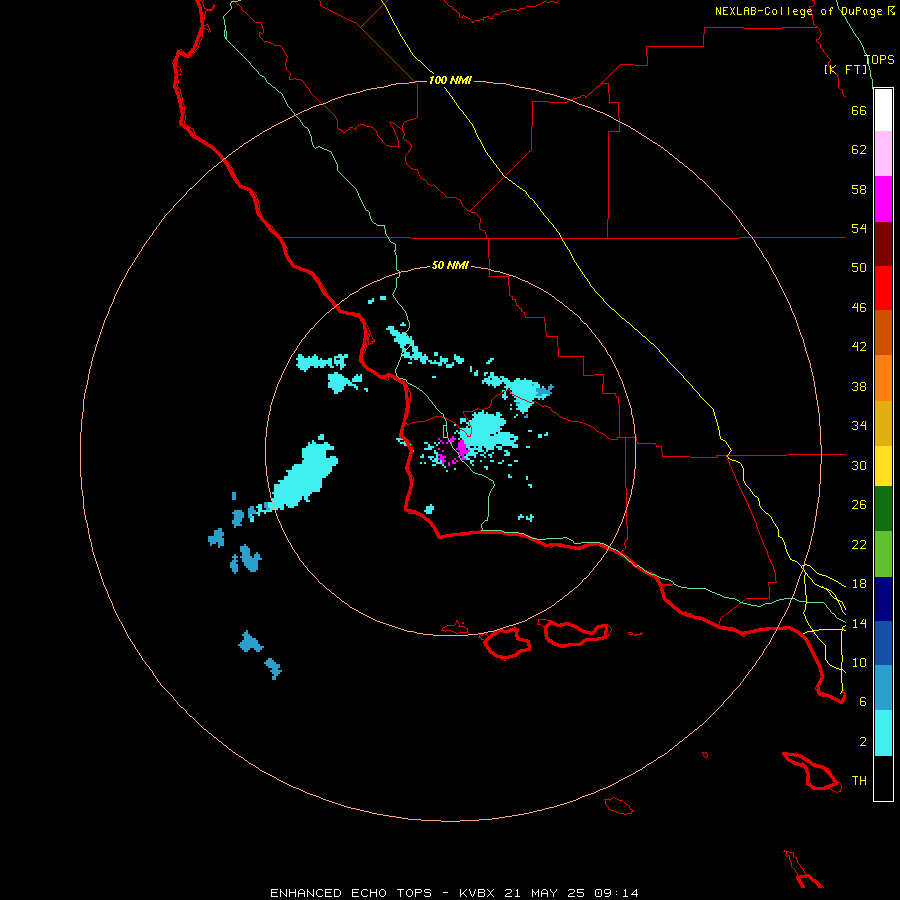
Task: Select the dark red (maroon) legend swatch
Action: click(x=883, y=244)
